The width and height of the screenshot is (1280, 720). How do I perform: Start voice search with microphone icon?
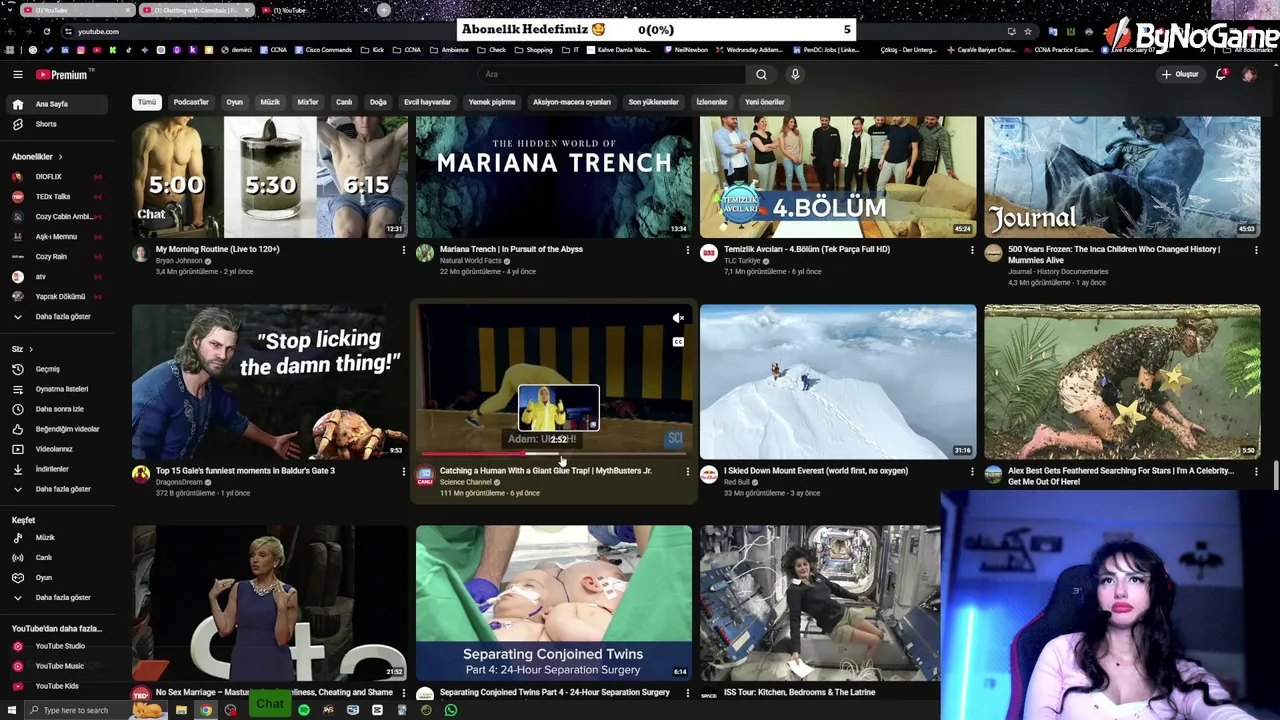(x=795, y=74)
